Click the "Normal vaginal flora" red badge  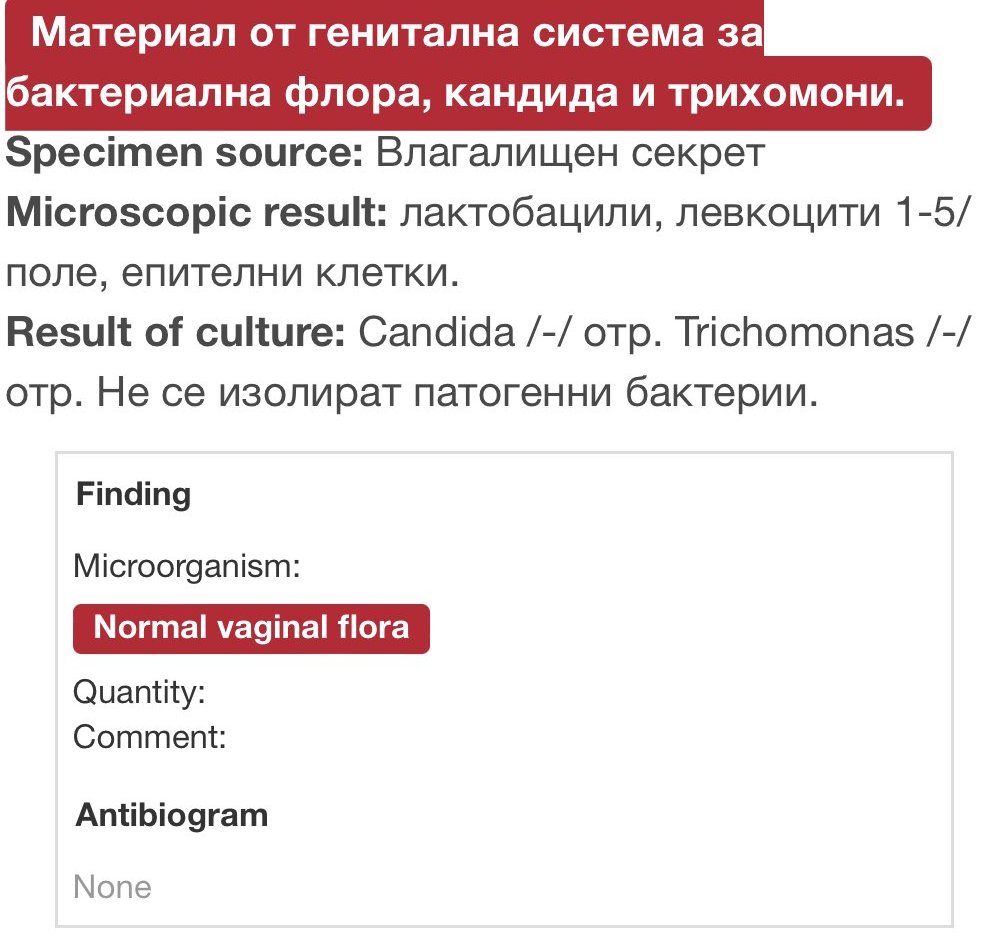click(251, 628)
